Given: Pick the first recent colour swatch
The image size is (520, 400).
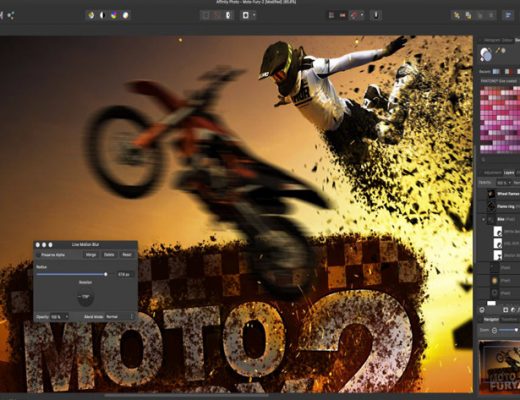Looking at the screenshot, I should 496,71.
